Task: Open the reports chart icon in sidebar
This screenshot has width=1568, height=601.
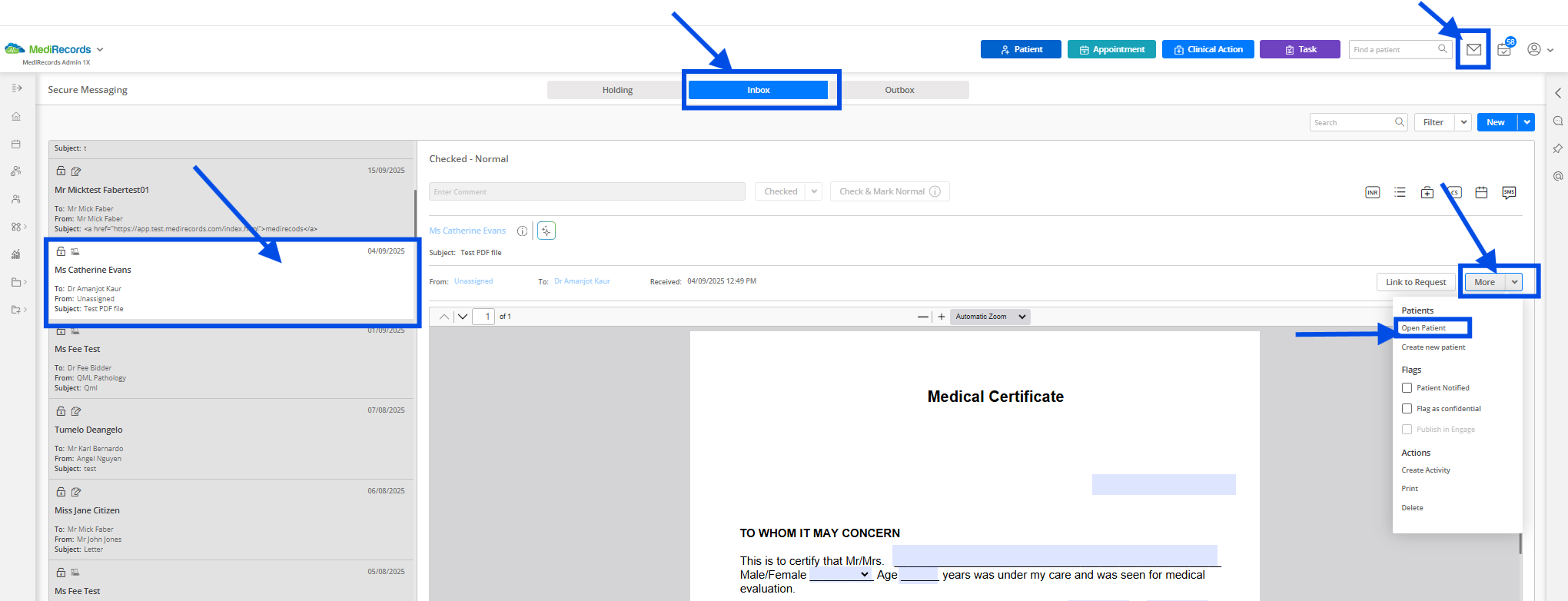Action: [16, 254]
